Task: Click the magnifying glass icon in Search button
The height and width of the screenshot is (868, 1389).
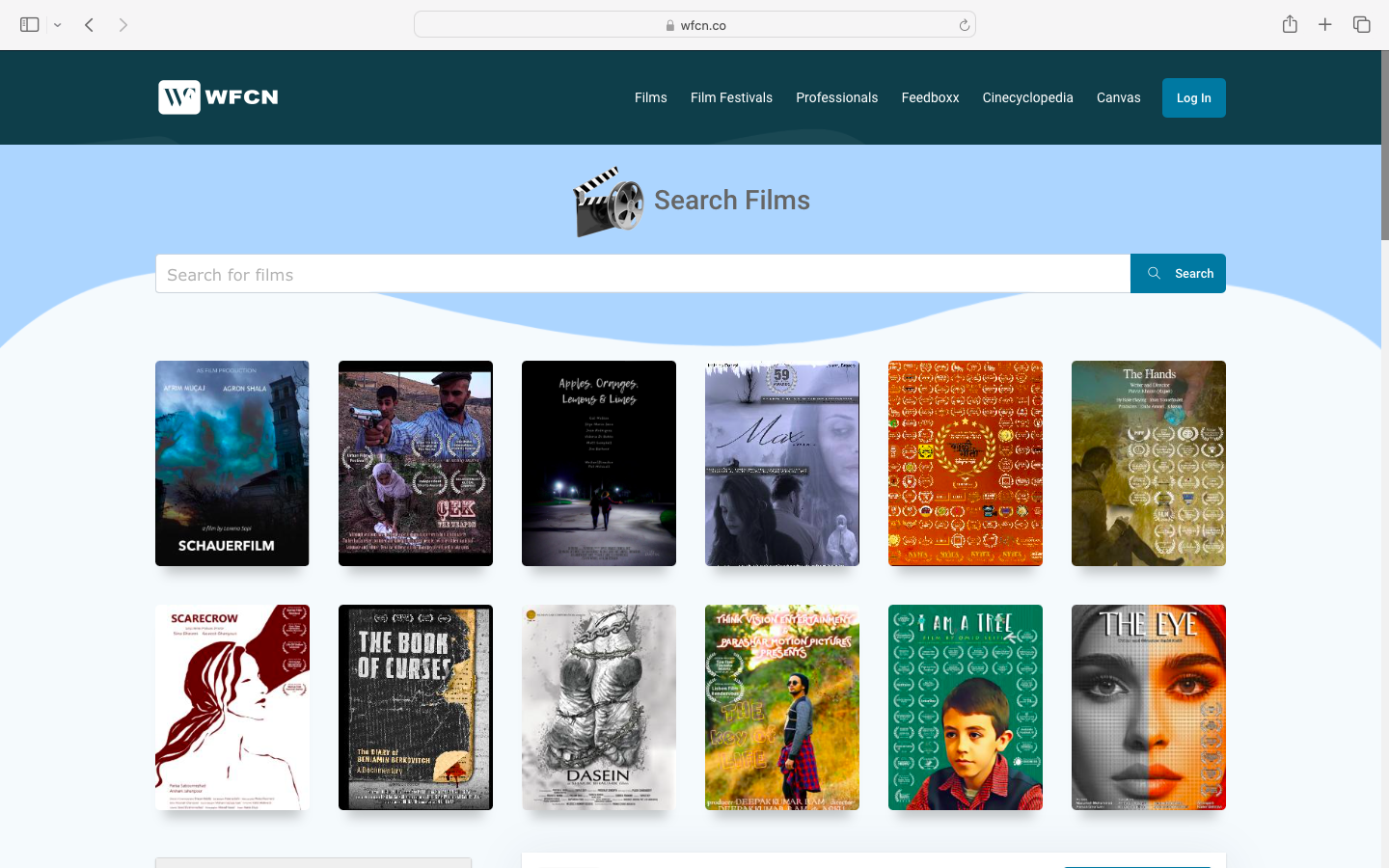Action: click(x=1154, y=273)
